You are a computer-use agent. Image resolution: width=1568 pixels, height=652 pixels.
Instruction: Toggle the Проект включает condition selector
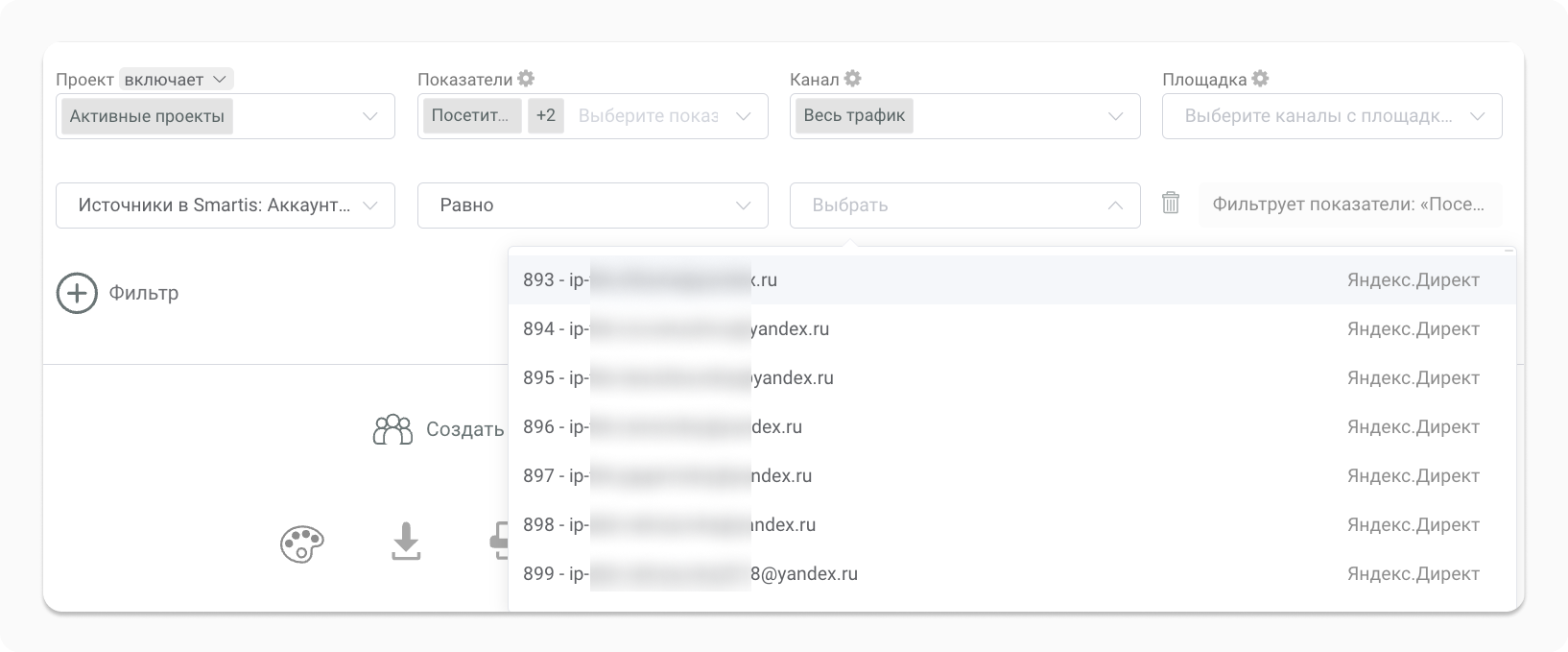[176, 79]
